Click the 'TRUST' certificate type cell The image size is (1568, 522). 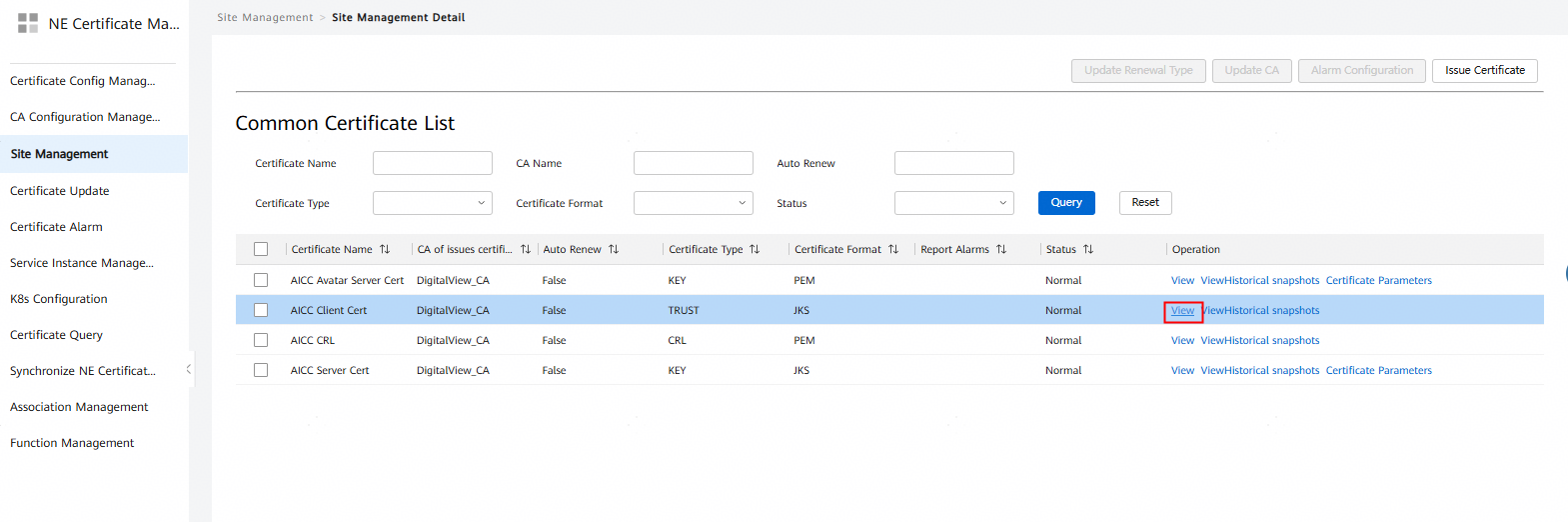684,310
